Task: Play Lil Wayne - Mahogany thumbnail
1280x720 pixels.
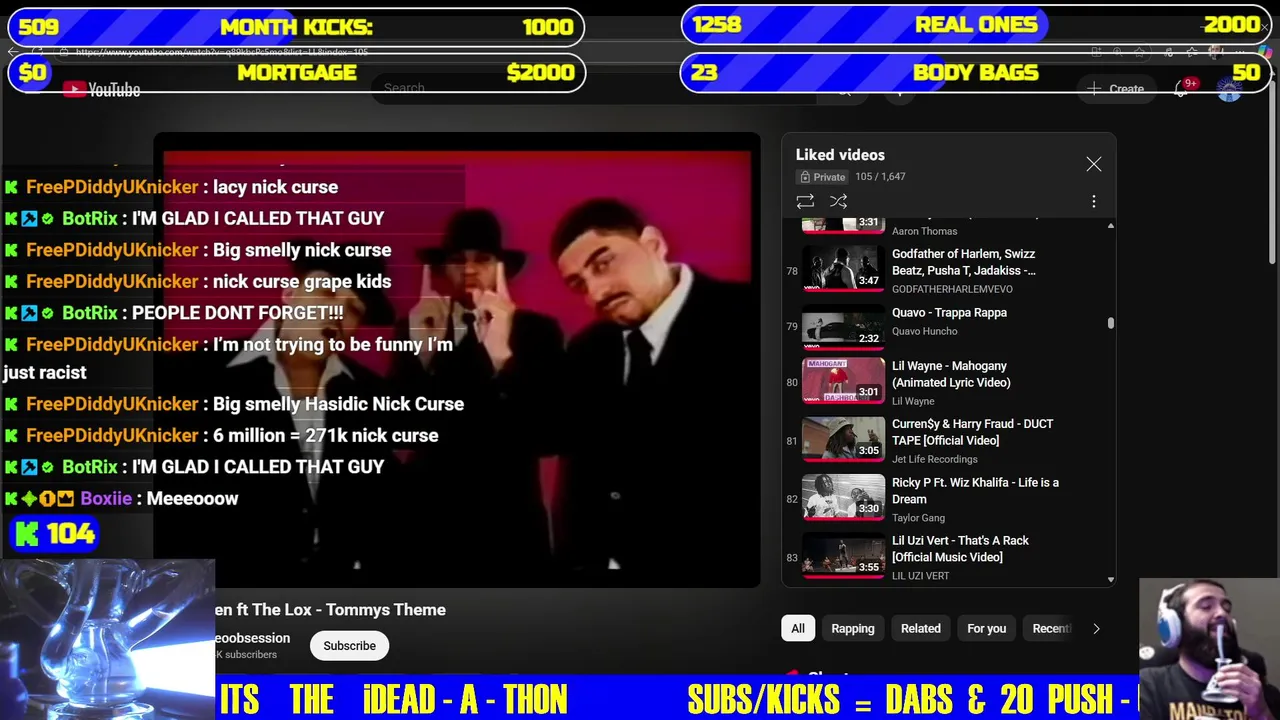Action: coord(843,380)
